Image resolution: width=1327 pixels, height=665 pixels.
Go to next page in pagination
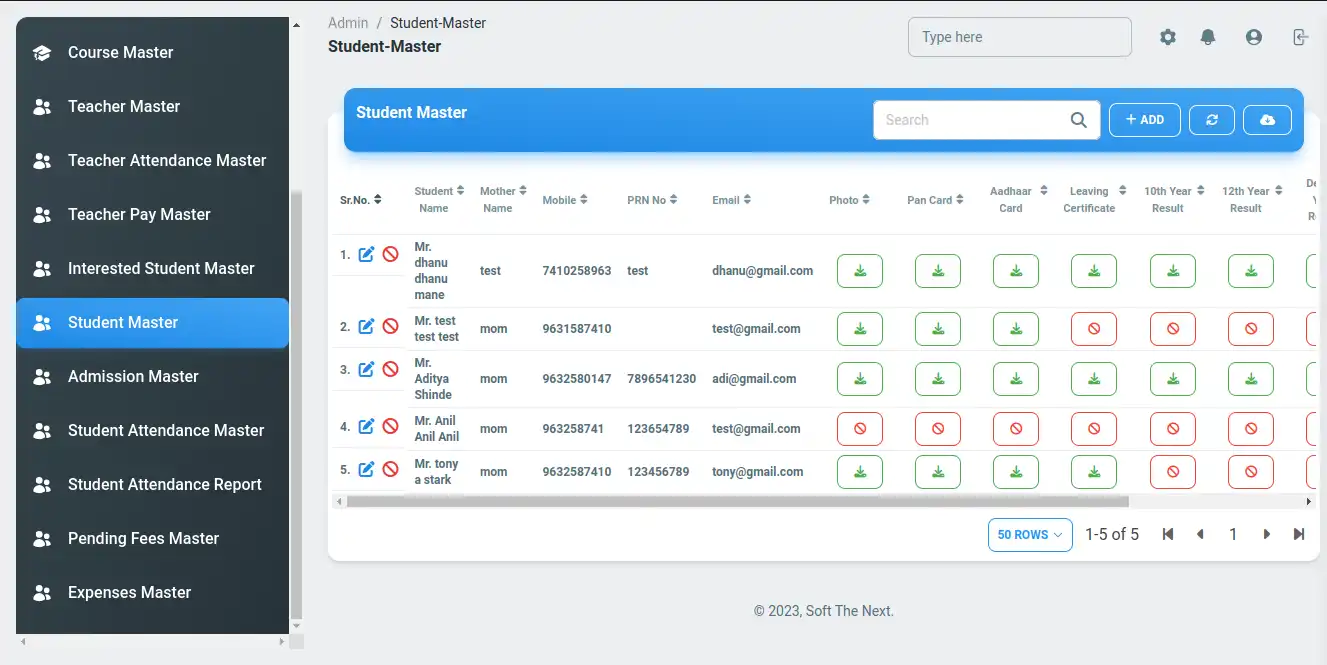(x=1266, y=535)
